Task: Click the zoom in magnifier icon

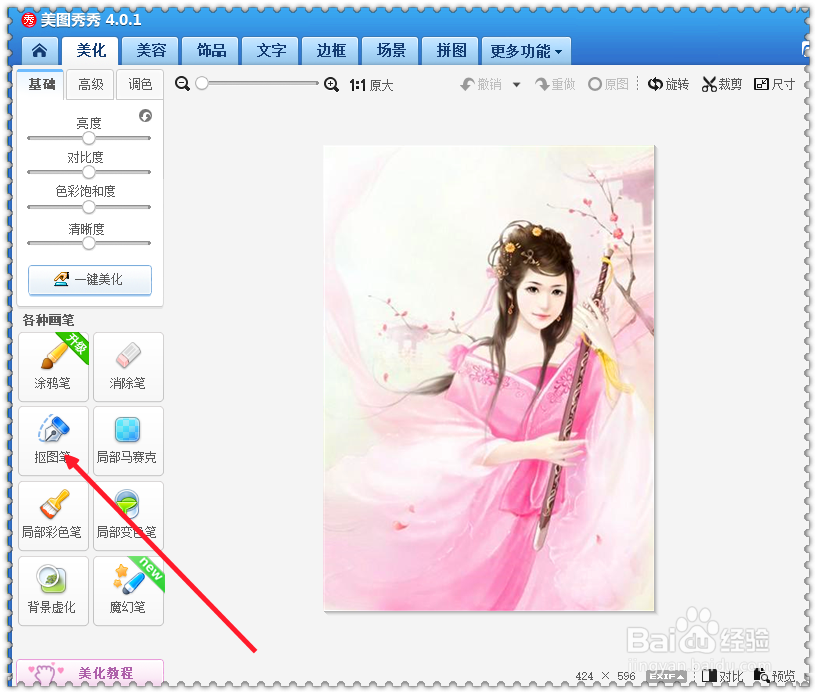Action: coord(331,84)
